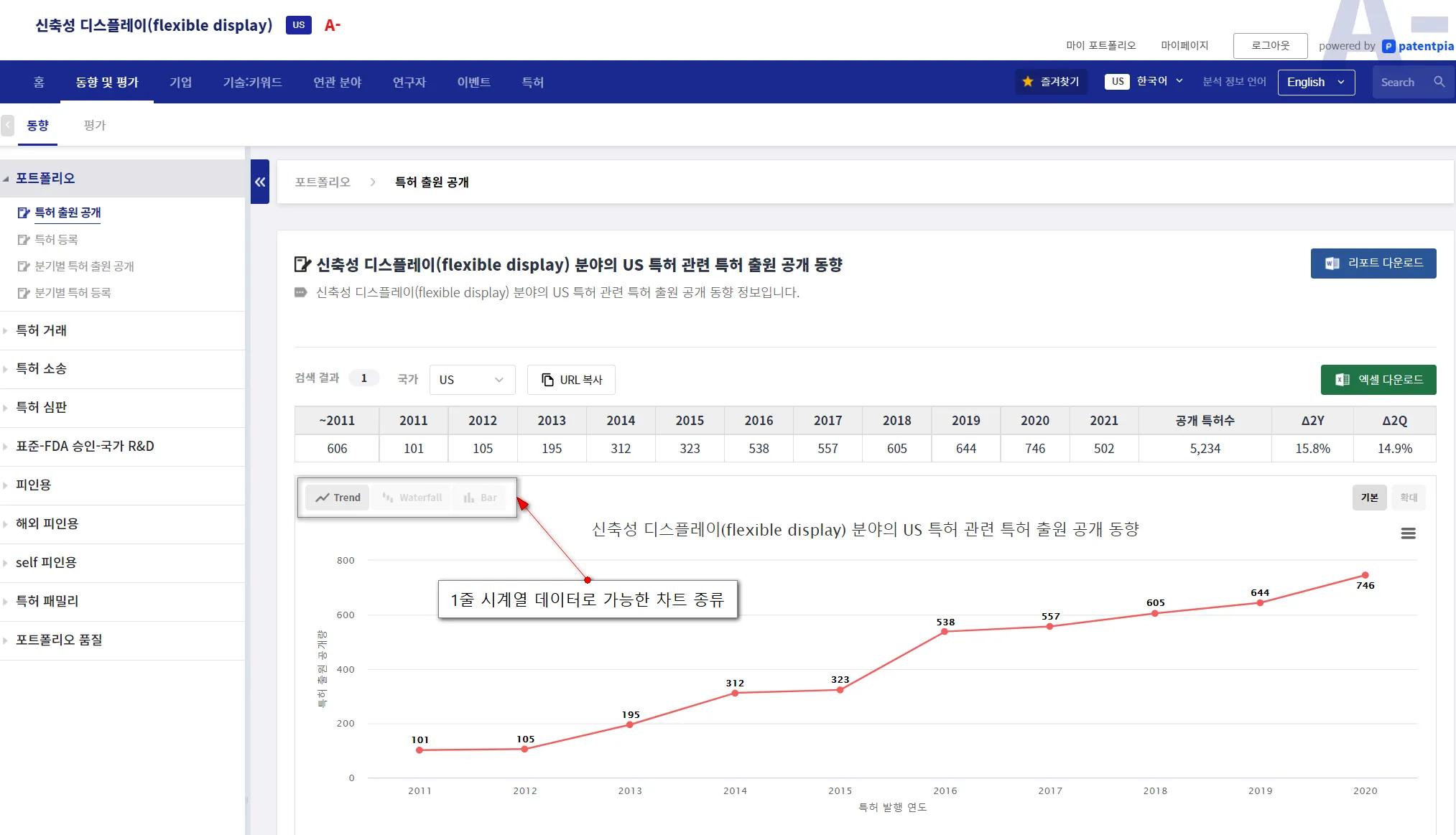Expand the 특허 거래 sidebar section
Viewport: 1456px width, 835px height.
coord(42,330)
